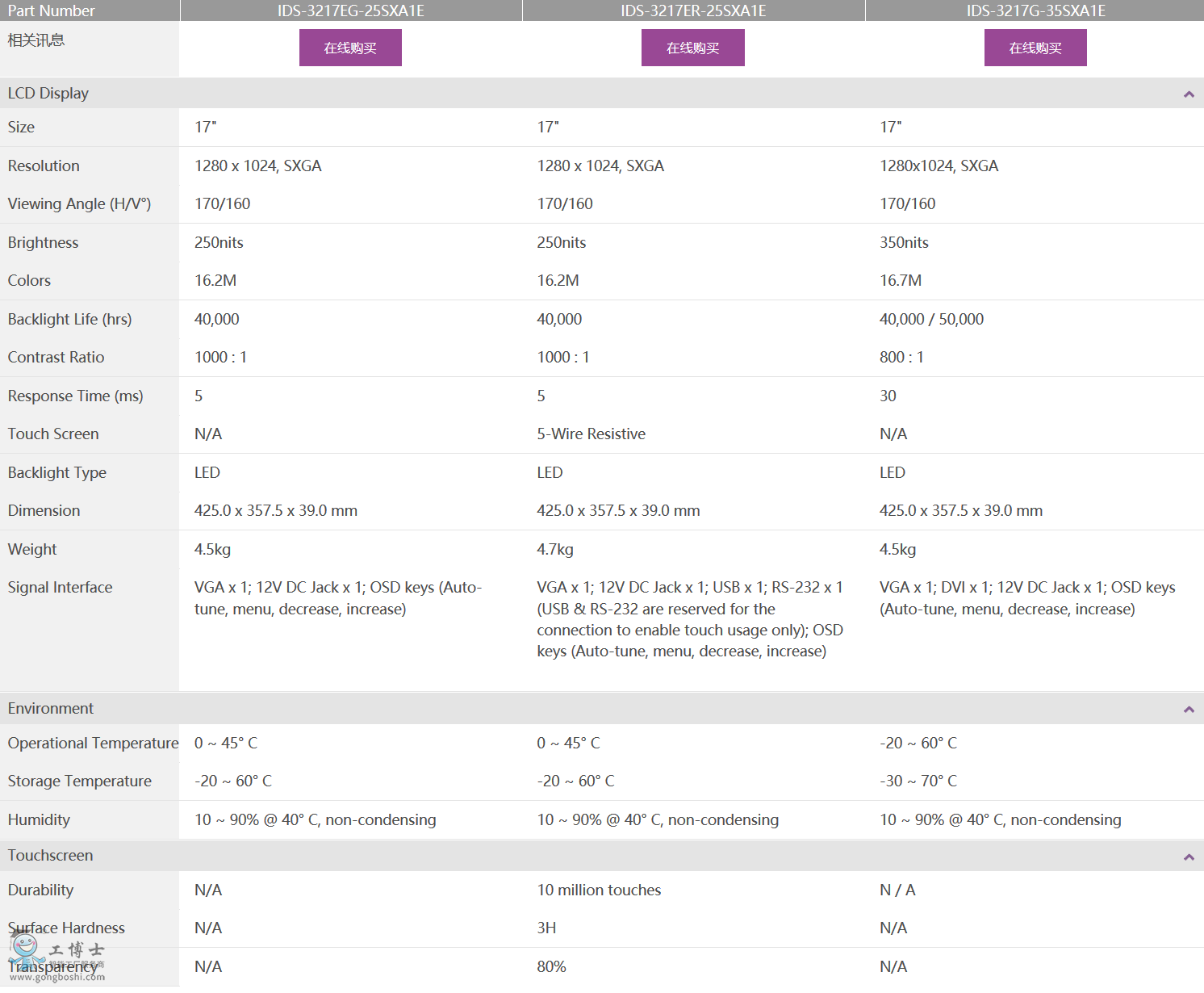Click the Part Number header label
Image resolution: width=1204 pixels, height=993 pixels.
(51, 10)
